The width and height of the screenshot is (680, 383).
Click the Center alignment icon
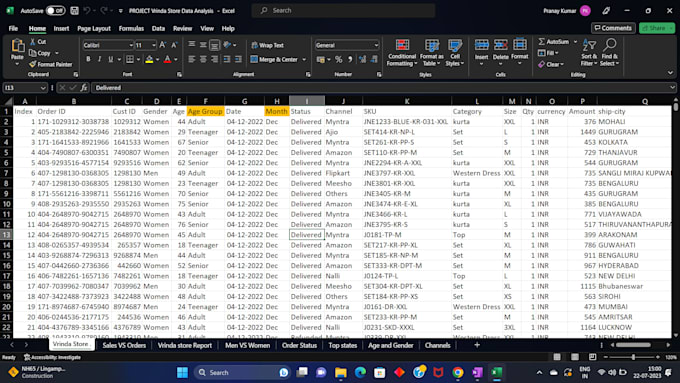point(203,59)
